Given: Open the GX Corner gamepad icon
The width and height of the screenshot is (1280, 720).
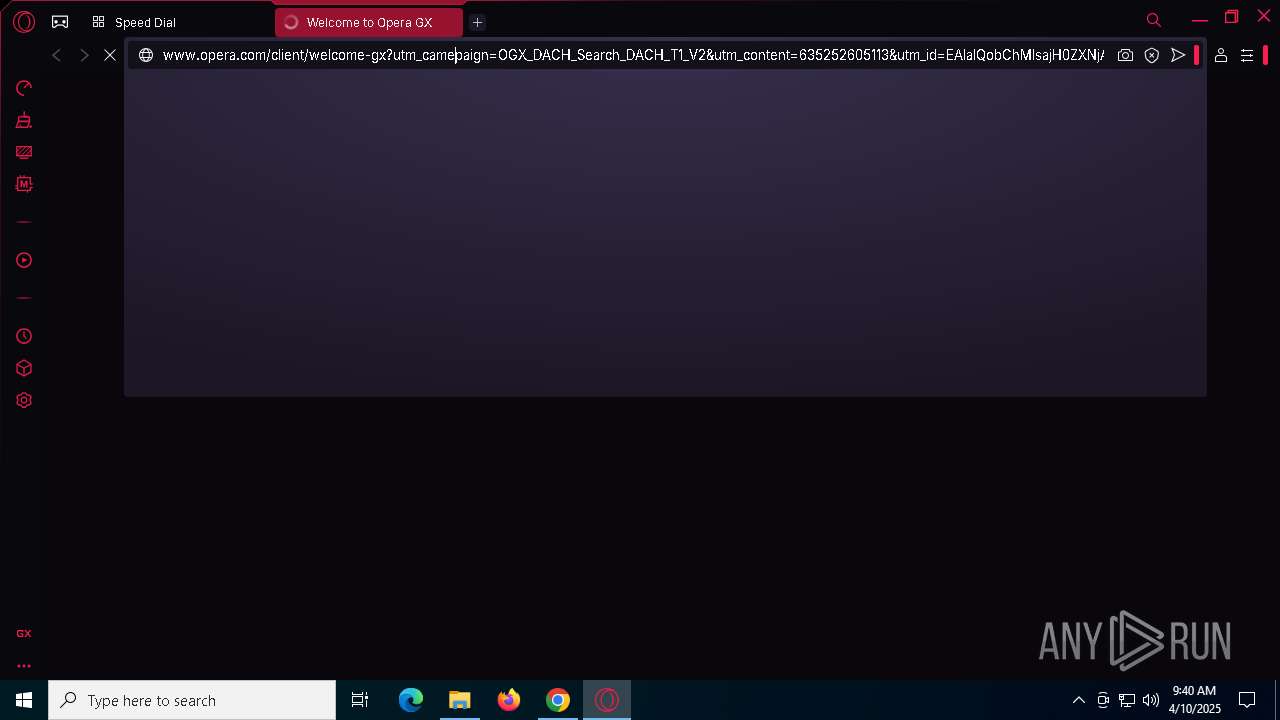Looking at the screenshot, I should point(60,21).
